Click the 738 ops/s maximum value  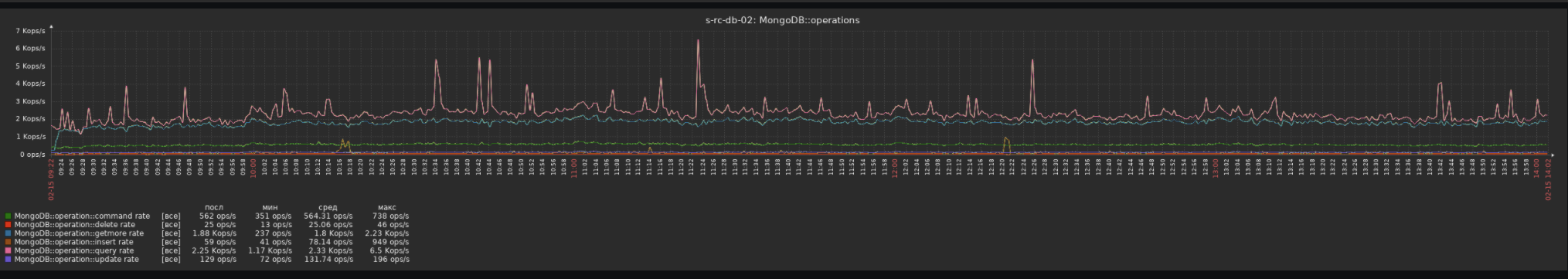click(x=390, y=216)
